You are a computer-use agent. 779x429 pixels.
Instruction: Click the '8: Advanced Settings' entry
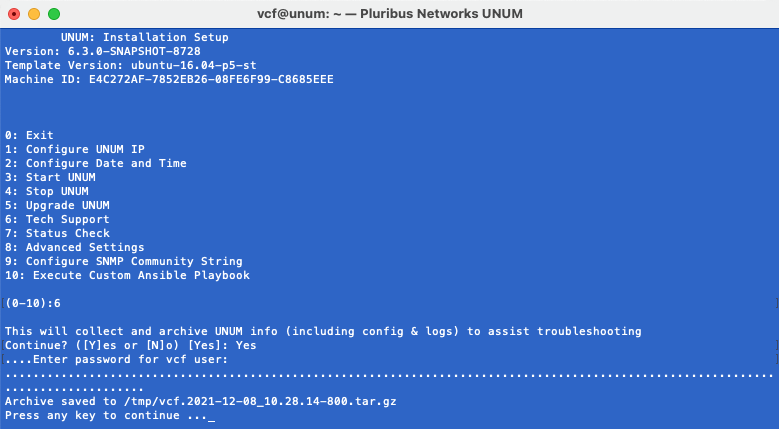(75, 247)
